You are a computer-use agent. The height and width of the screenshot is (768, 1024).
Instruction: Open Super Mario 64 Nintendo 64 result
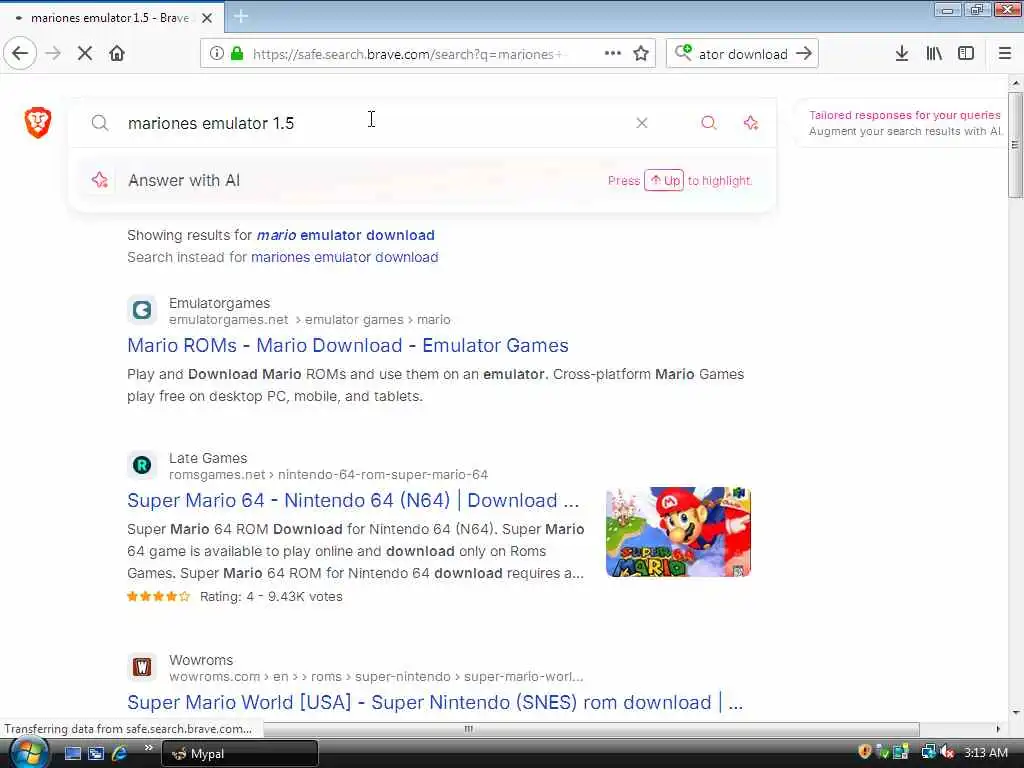[353, 500]
